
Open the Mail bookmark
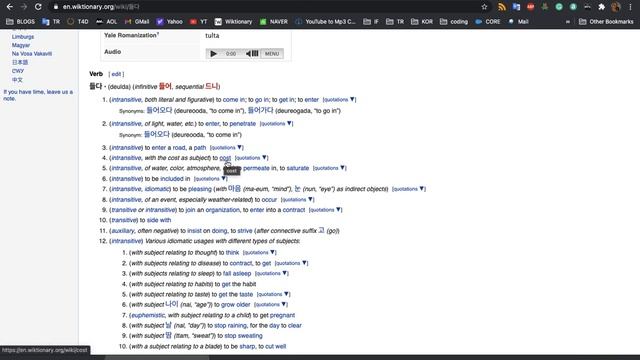click(x=518, y=22)
